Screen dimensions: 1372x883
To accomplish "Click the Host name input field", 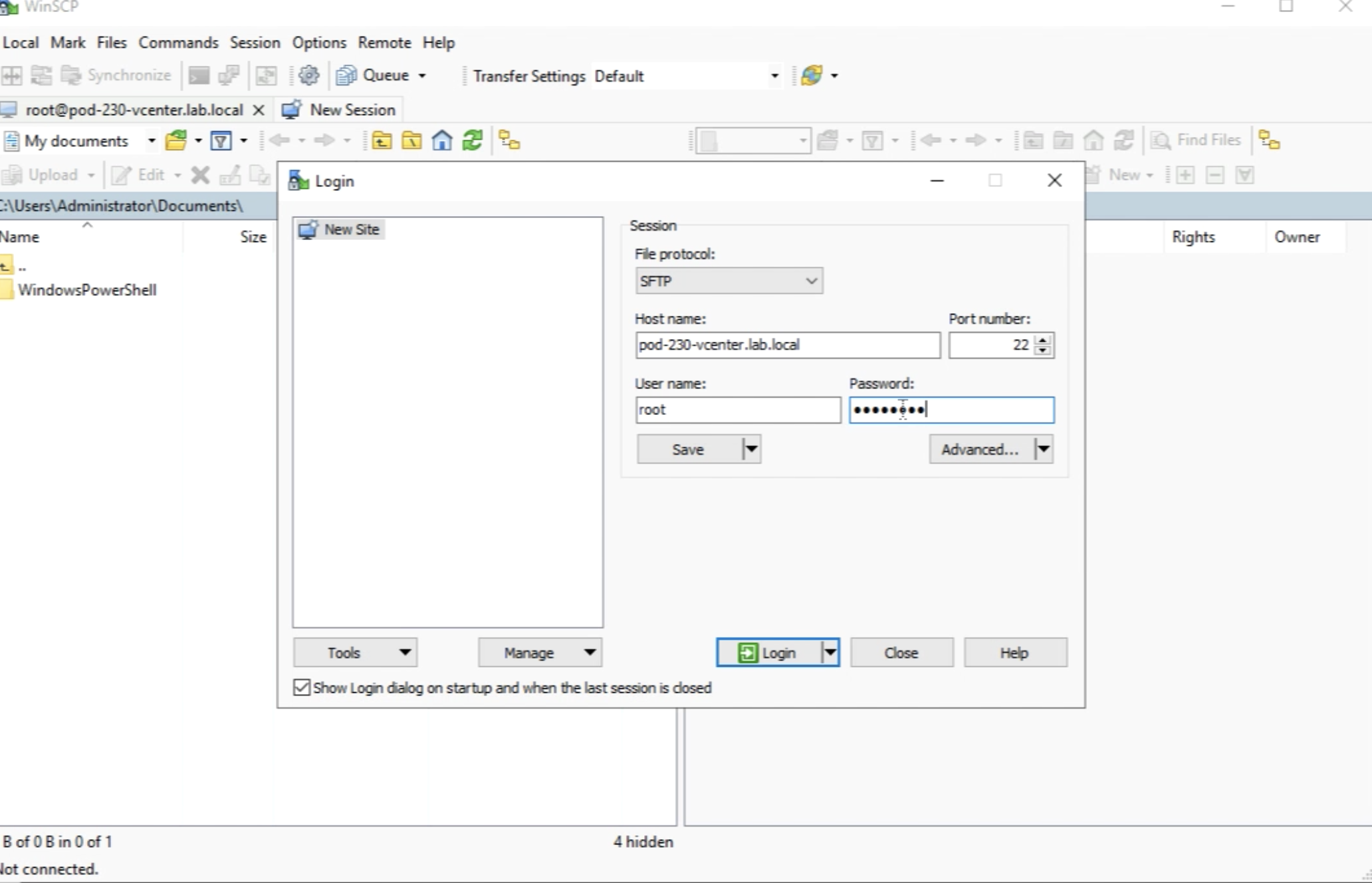I will 787,344.
